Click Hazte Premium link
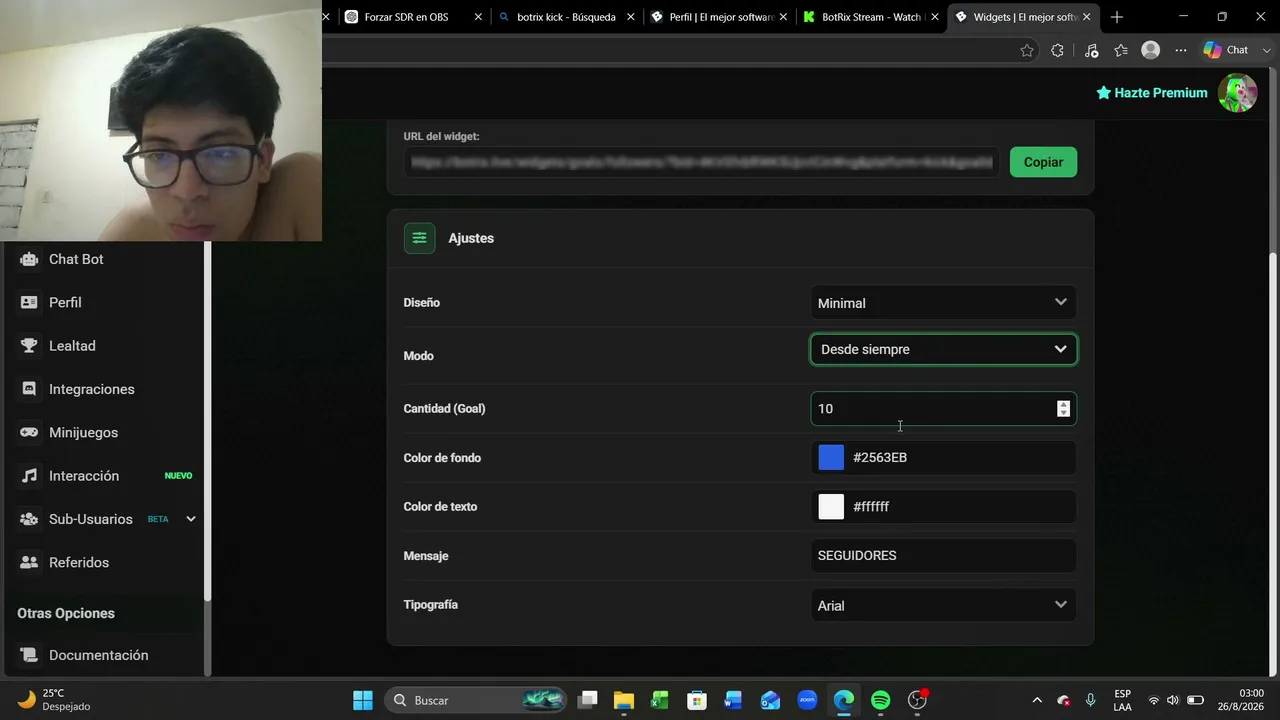Viewport: 1280px width, 720px height. tap(1152, 93)
